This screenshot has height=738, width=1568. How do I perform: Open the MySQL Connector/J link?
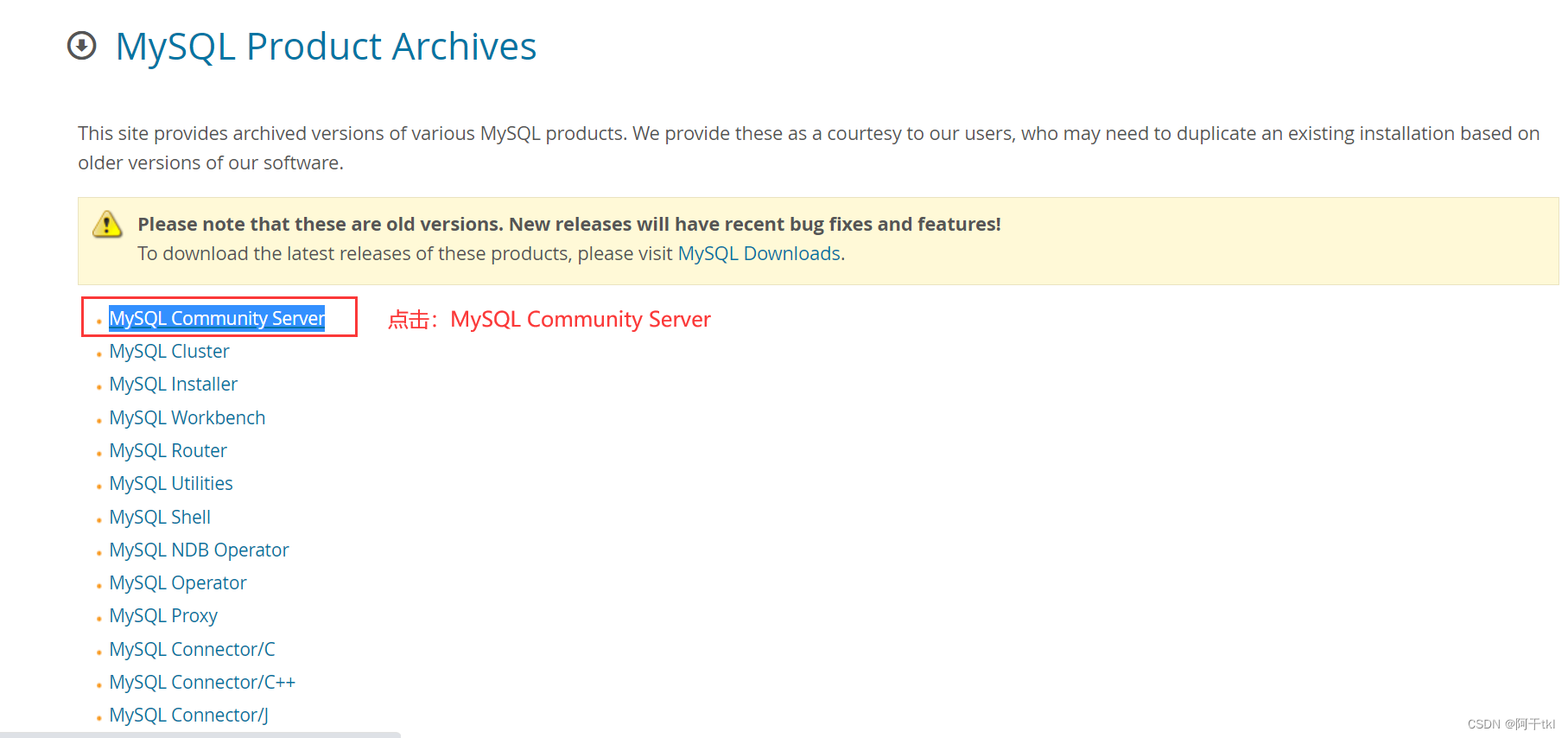(188, 716)
